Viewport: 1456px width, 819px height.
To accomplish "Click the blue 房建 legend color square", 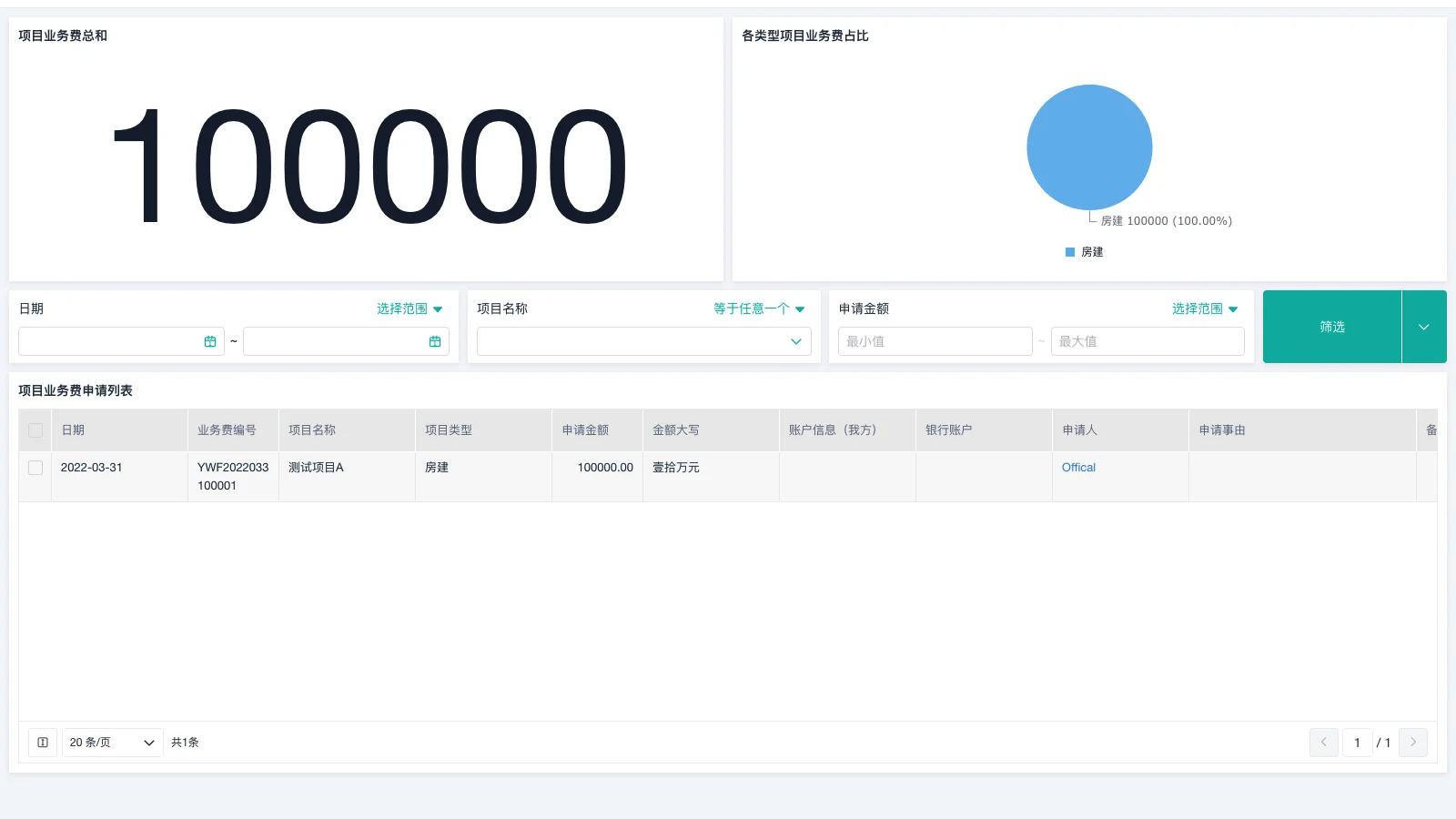I will coord(1069,252).
